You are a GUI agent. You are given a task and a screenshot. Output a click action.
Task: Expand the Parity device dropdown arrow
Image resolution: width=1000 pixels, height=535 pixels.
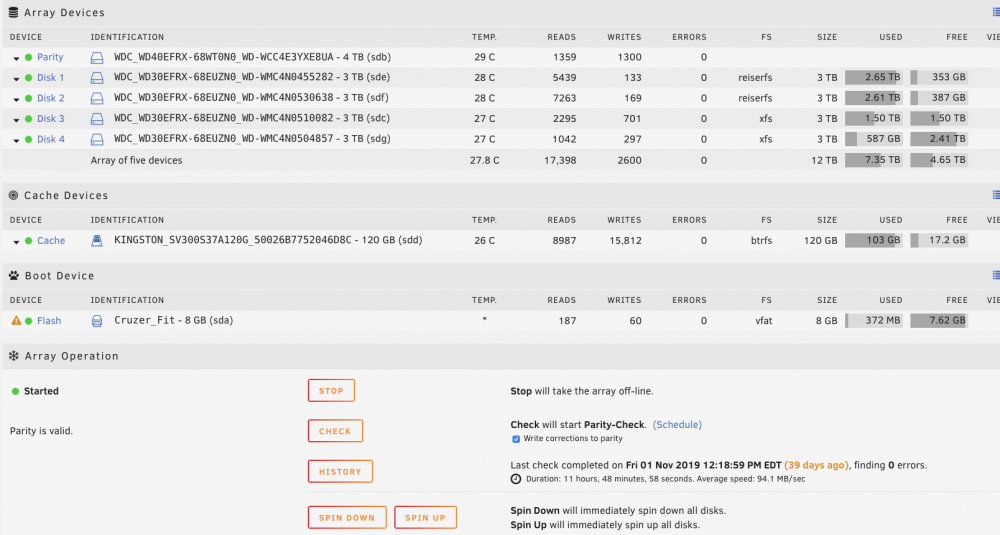16,58
